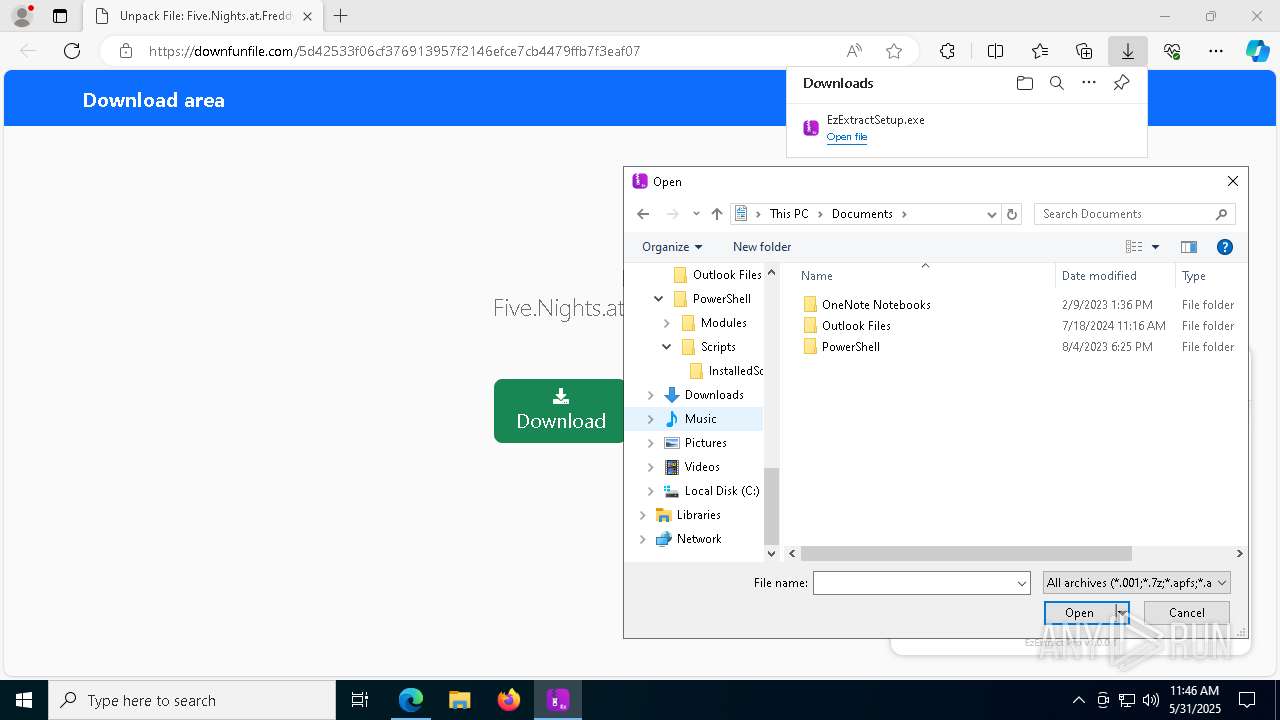This screenshot has width=1280, height=720.
Task: Open Collections icon in Edge toolbar
Action: (1084, 51)
